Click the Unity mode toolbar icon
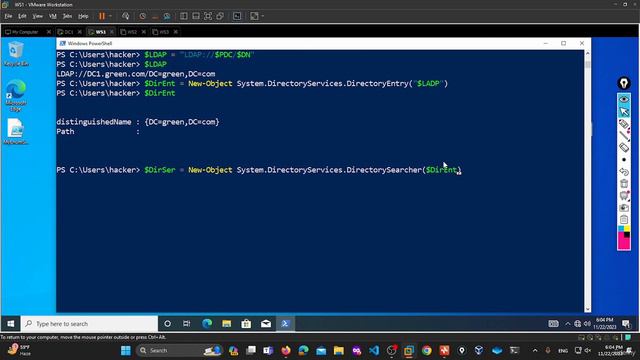 tap(220, 16)
